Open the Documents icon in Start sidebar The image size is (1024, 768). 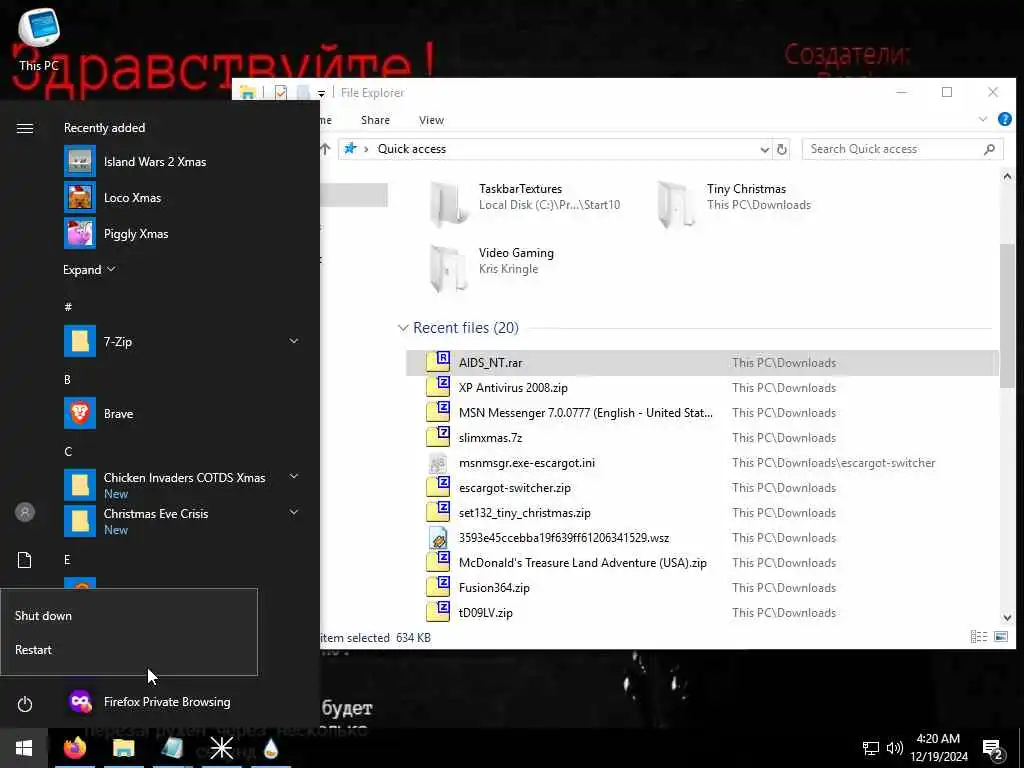point(25,560)
